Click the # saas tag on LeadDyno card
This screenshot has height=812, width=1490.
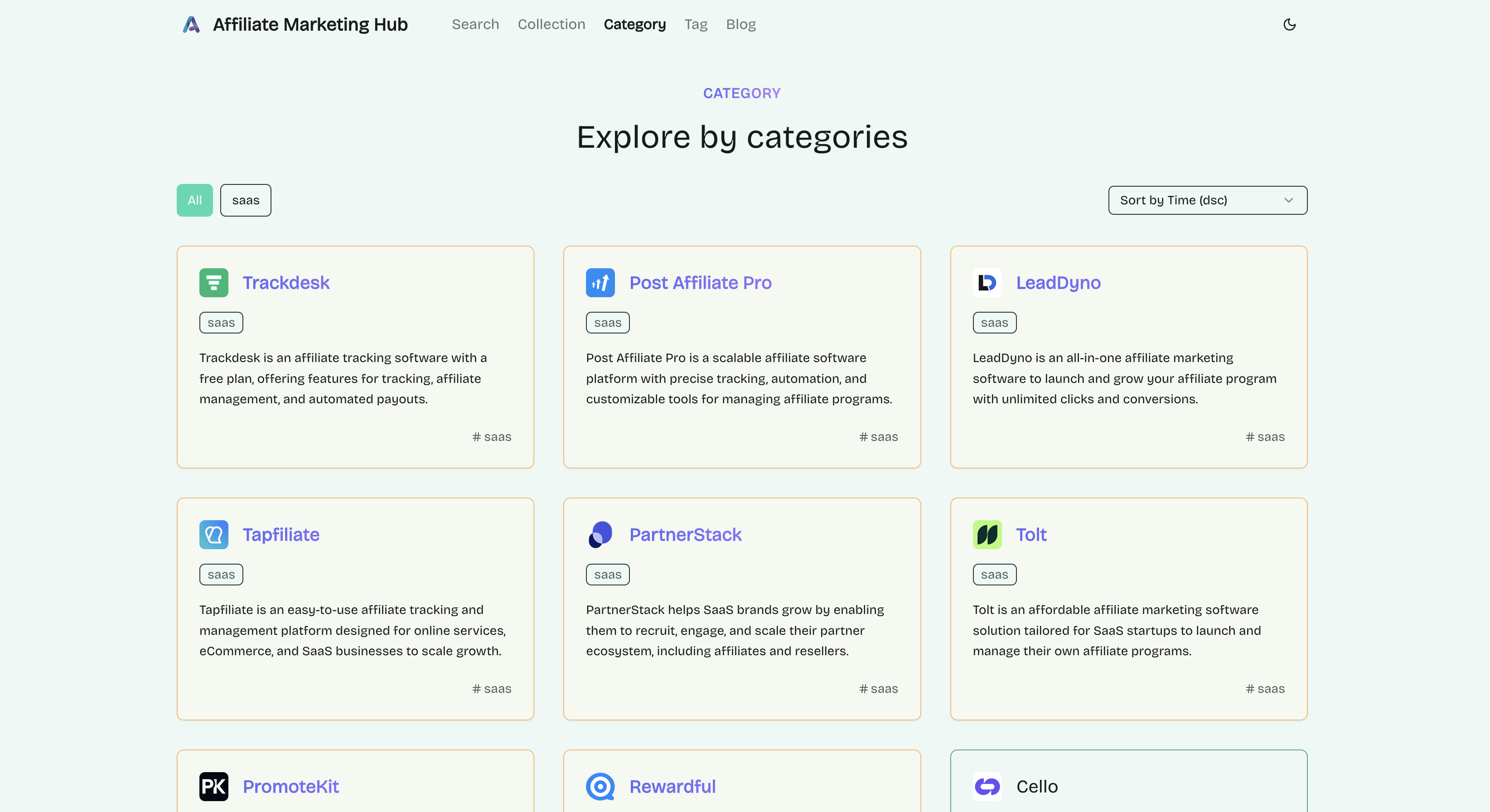coord(1265,437)
